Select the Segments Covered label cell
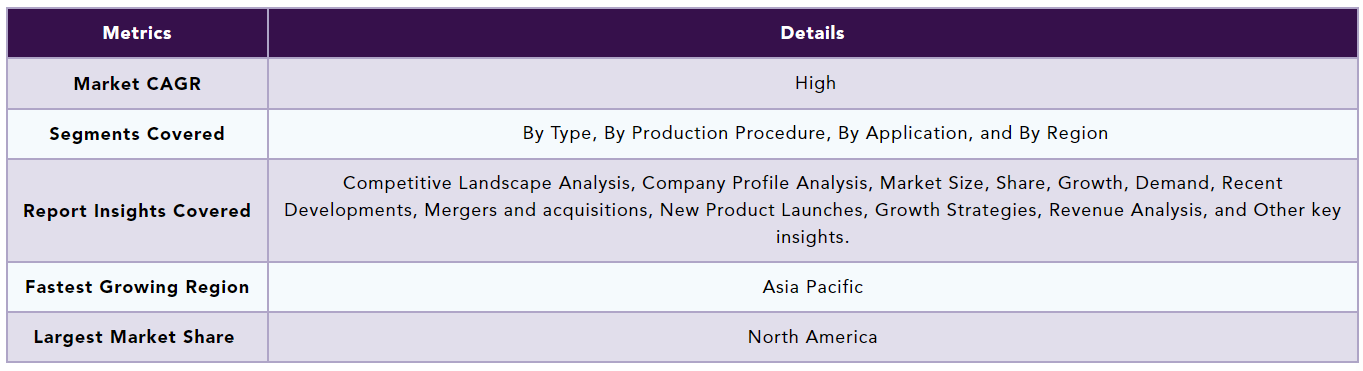1363x371 pixels. tap(137, 134)
